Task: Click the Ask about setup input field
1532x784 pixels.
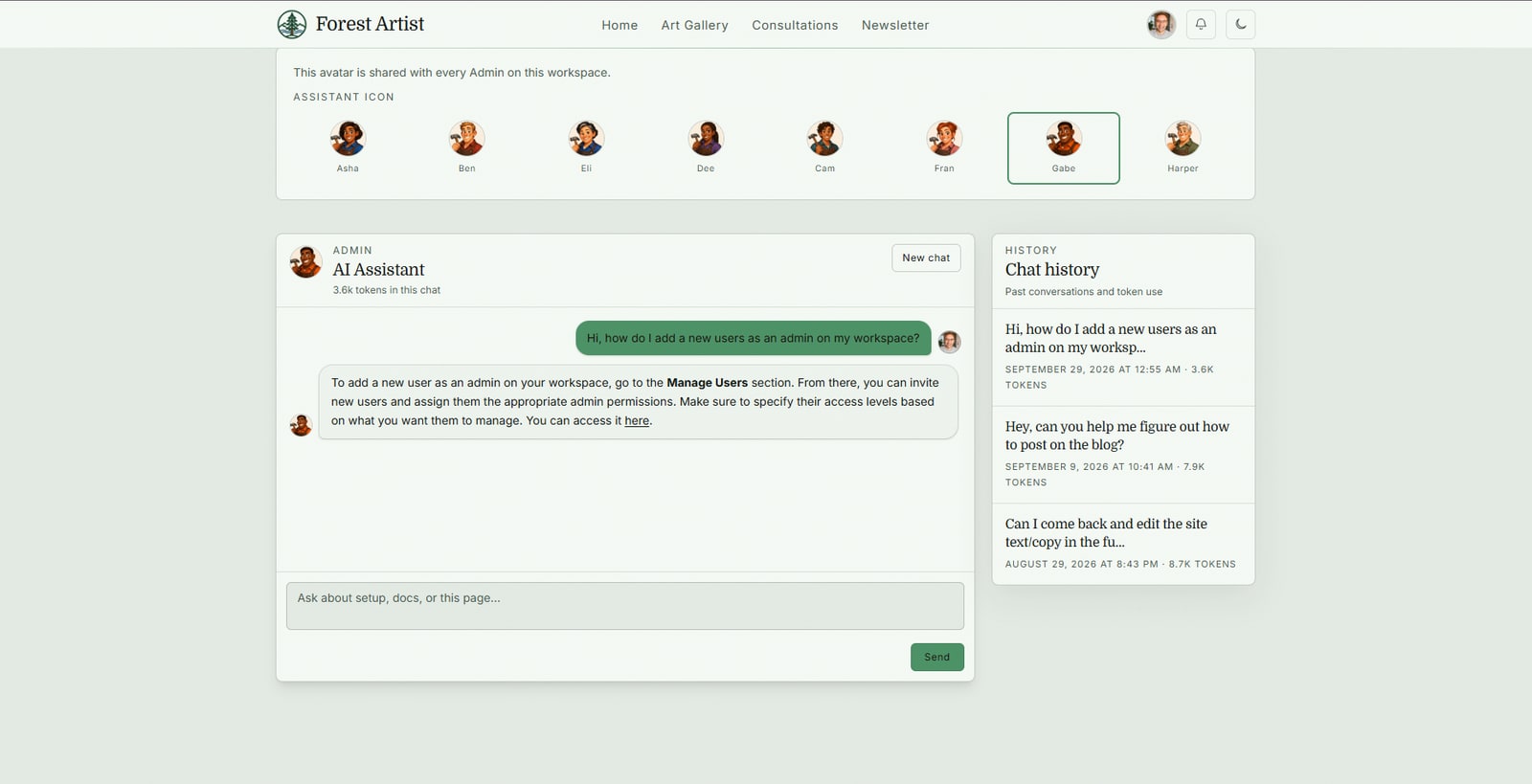Action: click(x=625, y=606)
